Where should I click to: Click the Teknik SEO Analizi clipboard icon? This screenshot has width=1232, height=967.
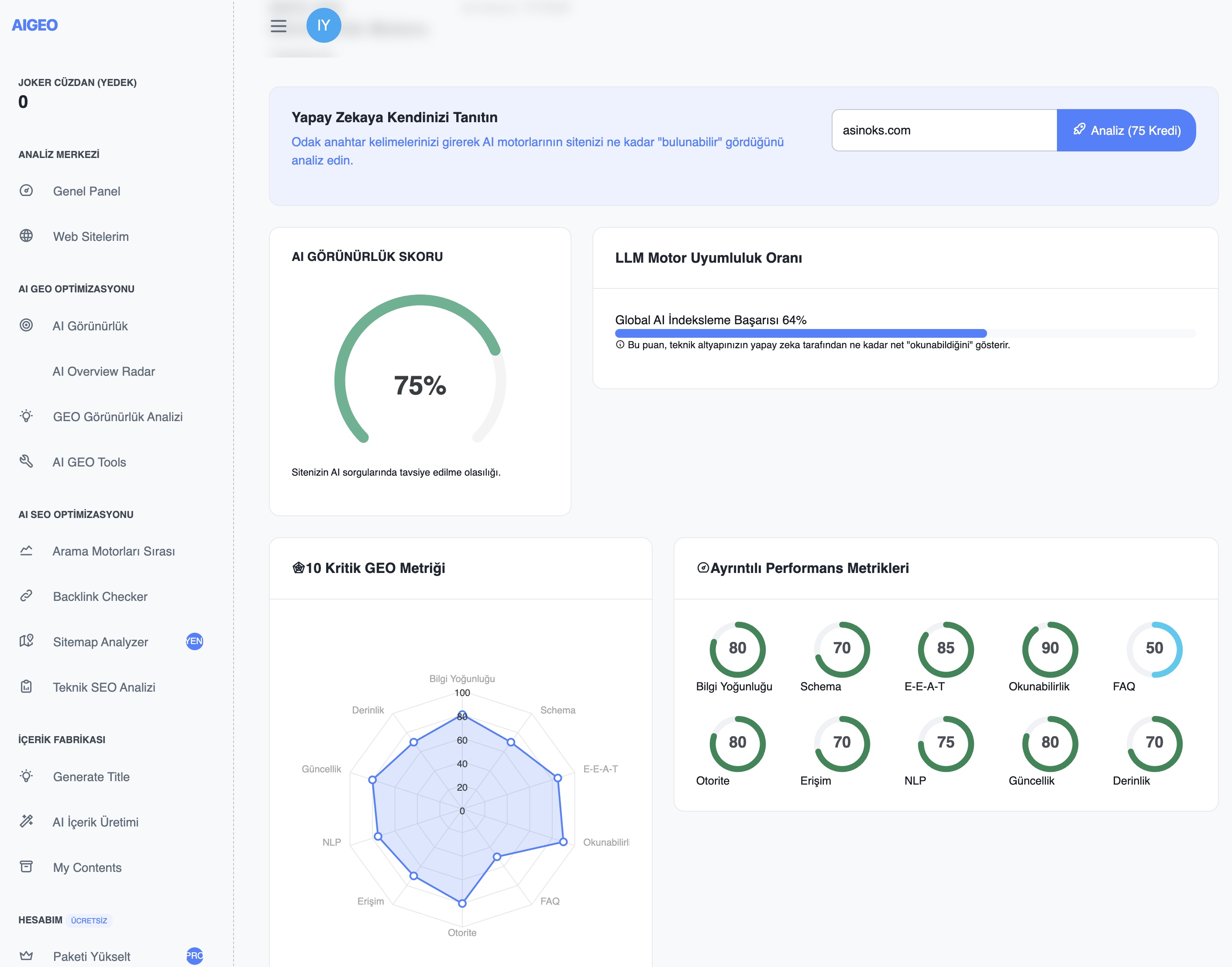[x=26, y=687]
